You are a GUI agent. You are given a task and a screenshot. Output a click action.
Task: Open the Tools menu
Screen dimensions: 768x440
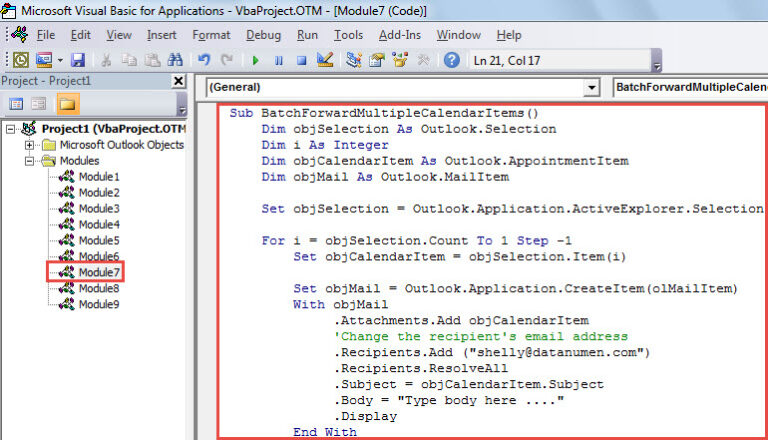point(348,35)
